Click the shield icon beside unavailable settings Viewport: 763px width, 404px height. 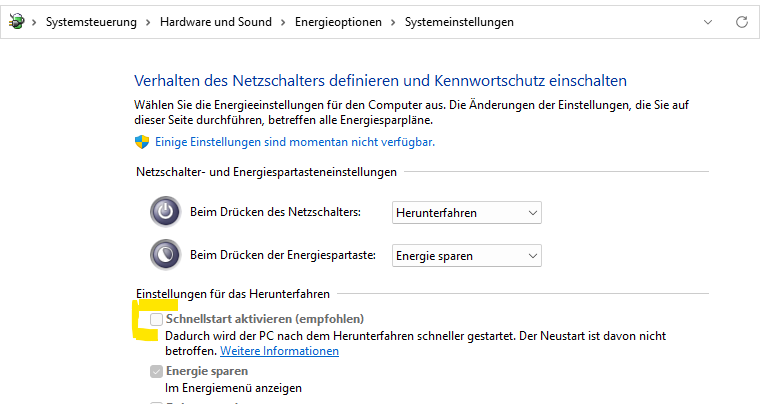point(142,142)
